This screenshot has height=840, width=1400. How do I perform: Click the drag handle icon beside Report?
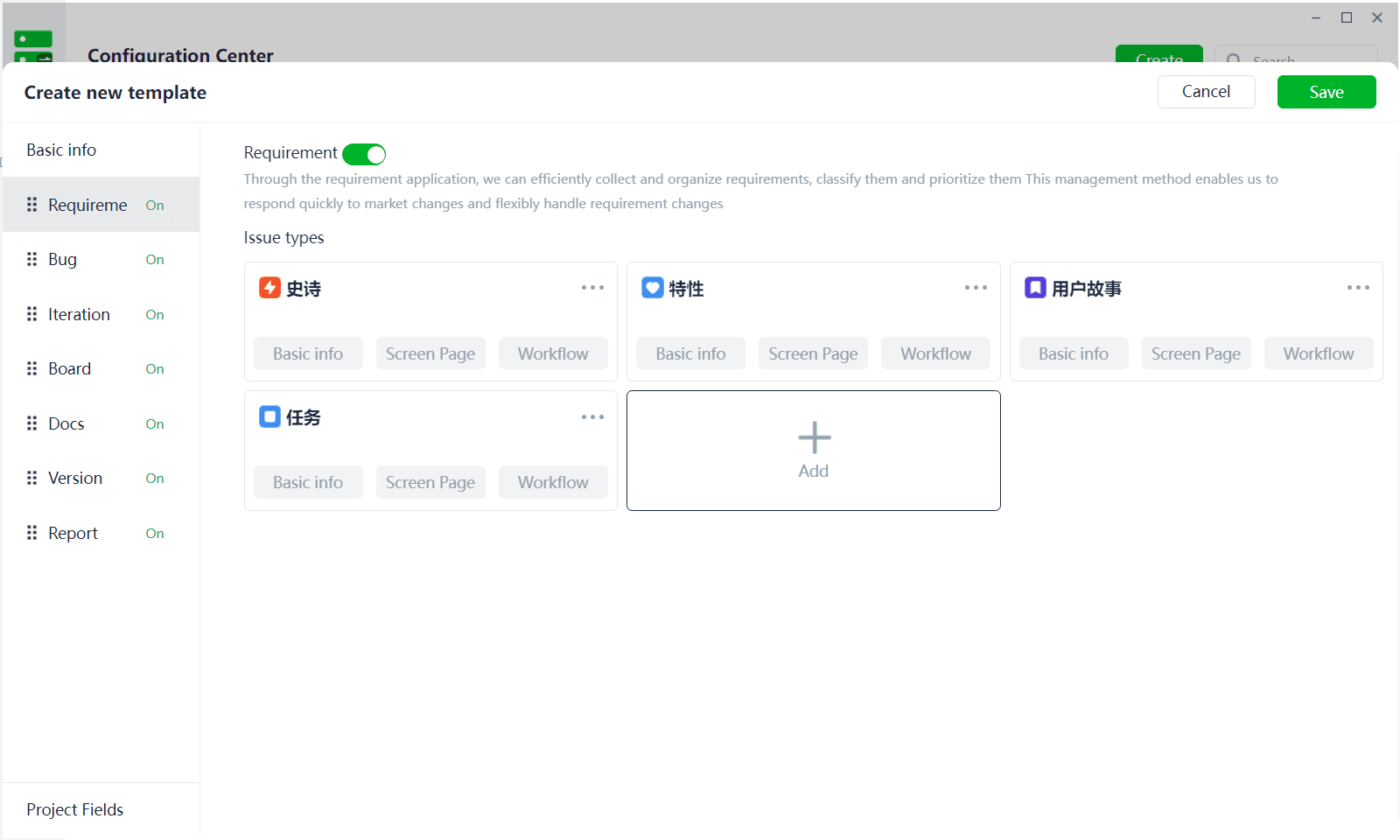tap(32, 533)
